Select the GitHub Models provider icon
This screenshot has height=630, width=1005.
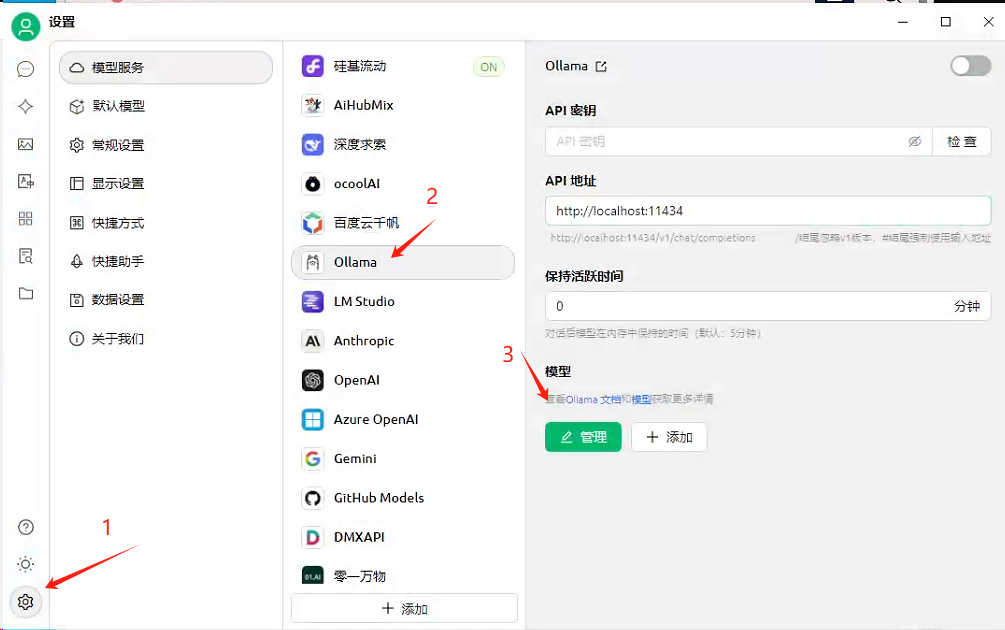click(x=313, y=498)
